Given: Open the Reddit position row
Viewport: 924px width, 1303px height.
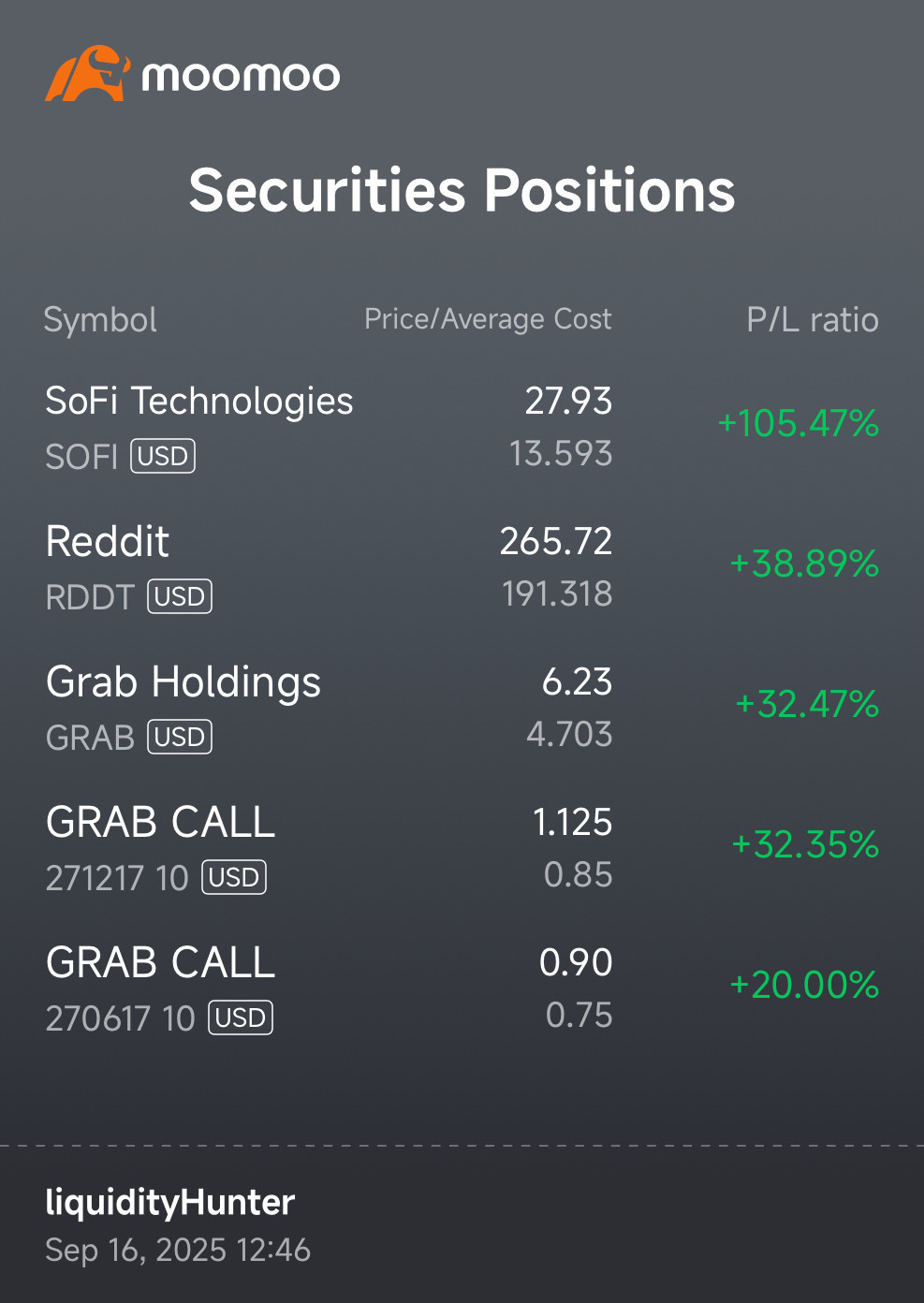Looking at the screenshot, I should pyautogui.click(x=462, y=567).
